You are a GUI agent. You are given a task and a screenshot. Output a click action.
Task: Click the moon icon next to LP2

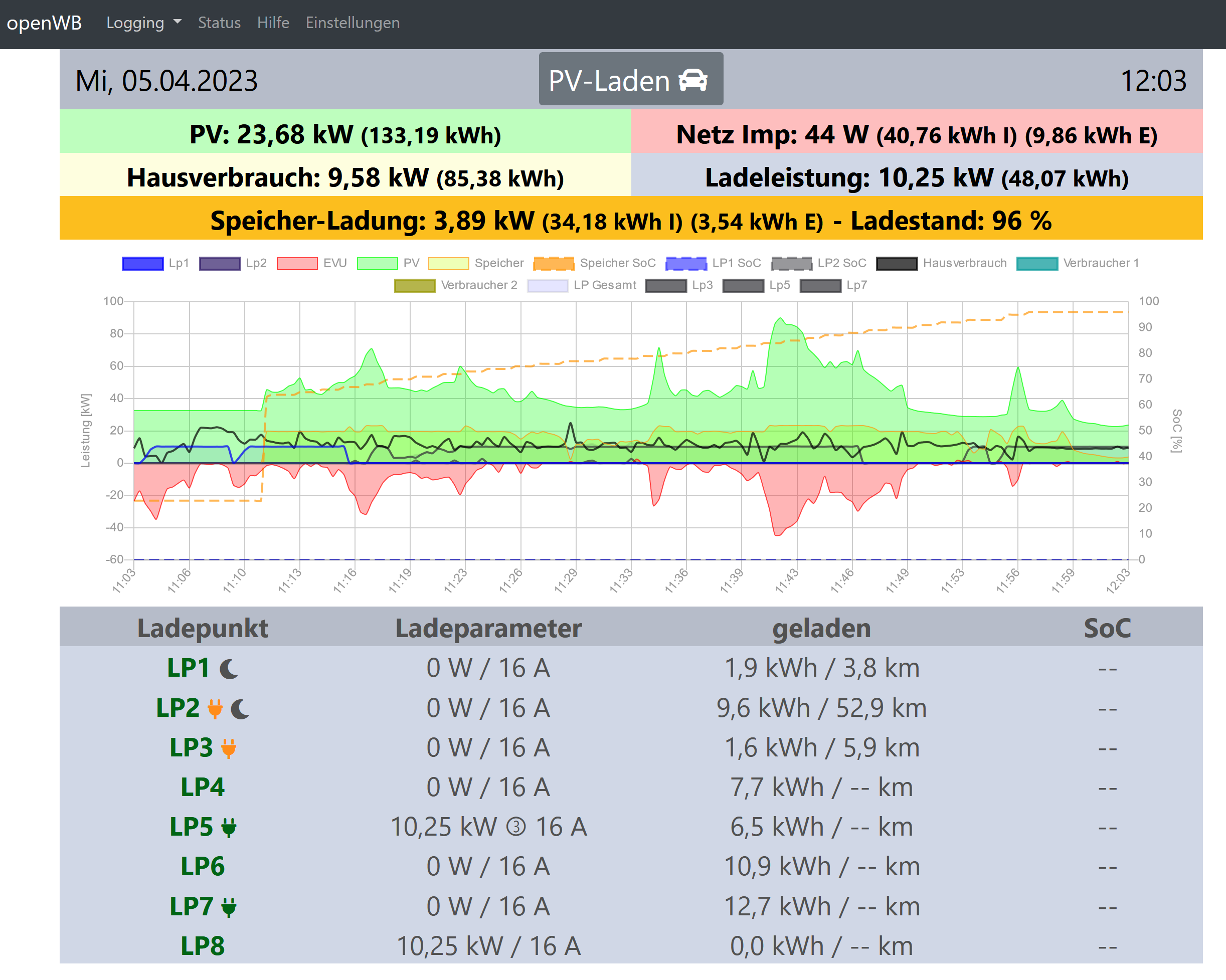point(240,709)
